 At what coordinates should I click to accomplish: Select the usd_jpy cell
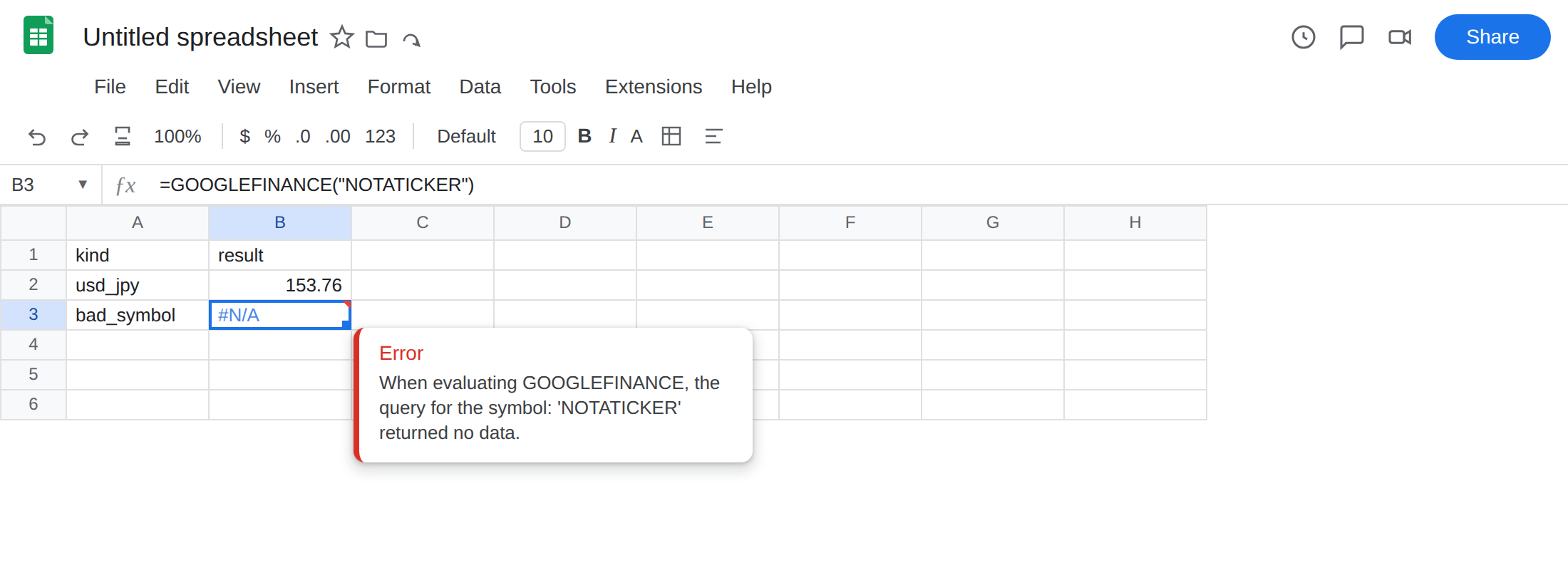click(x=138, y=285)
